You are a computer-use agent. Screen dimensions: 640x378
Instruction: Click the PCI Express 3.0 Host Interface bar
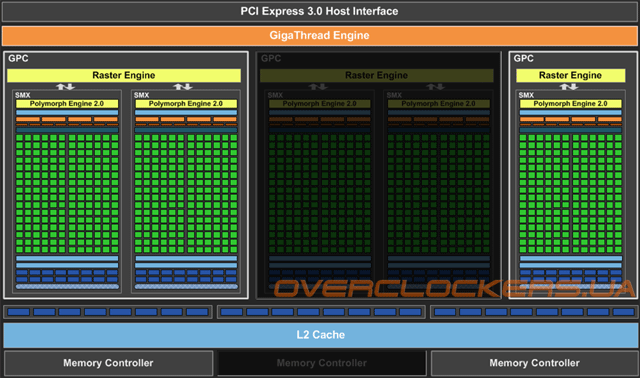pos(320,11)
